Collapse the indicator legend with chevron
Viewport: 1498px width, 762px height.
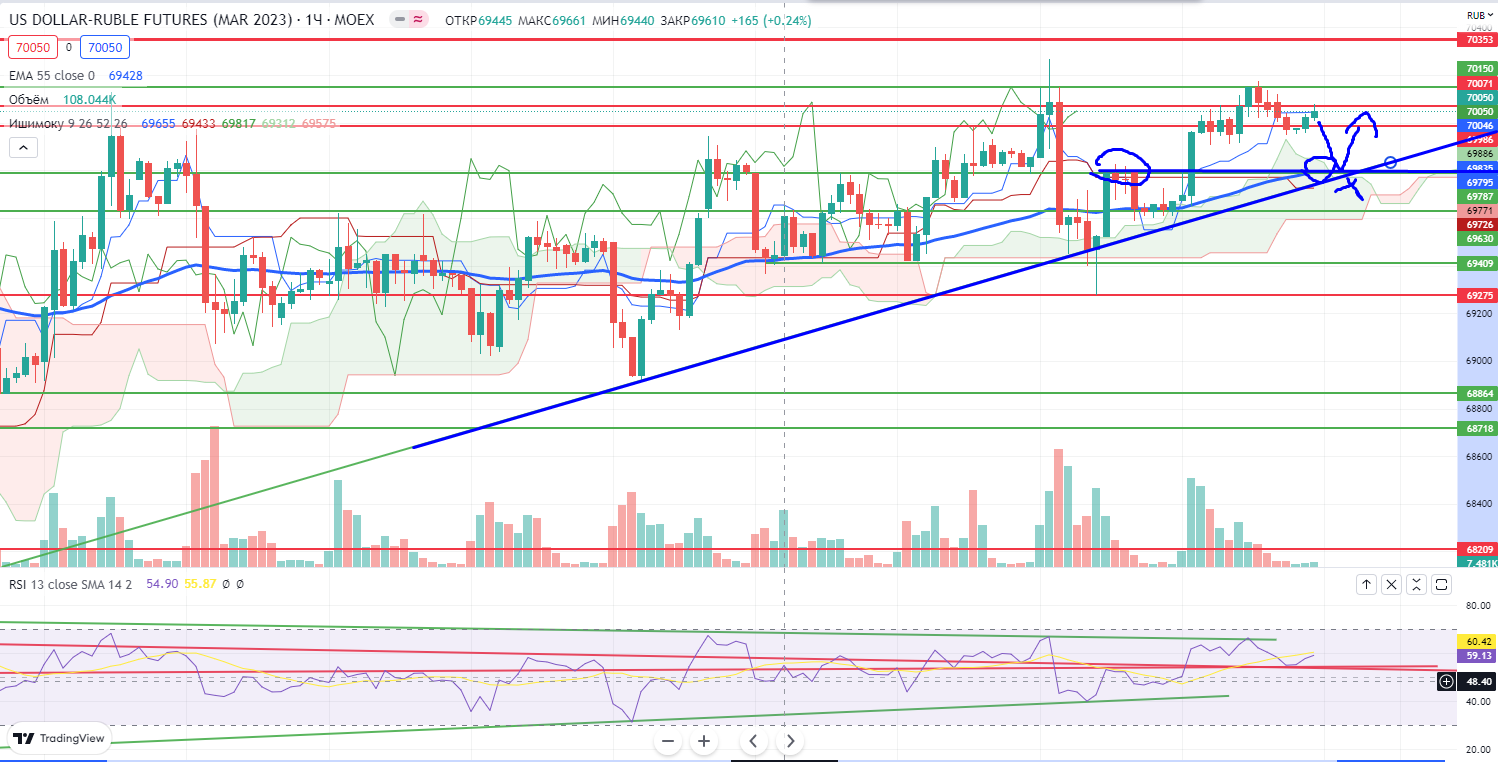click(x=24, y=148)
